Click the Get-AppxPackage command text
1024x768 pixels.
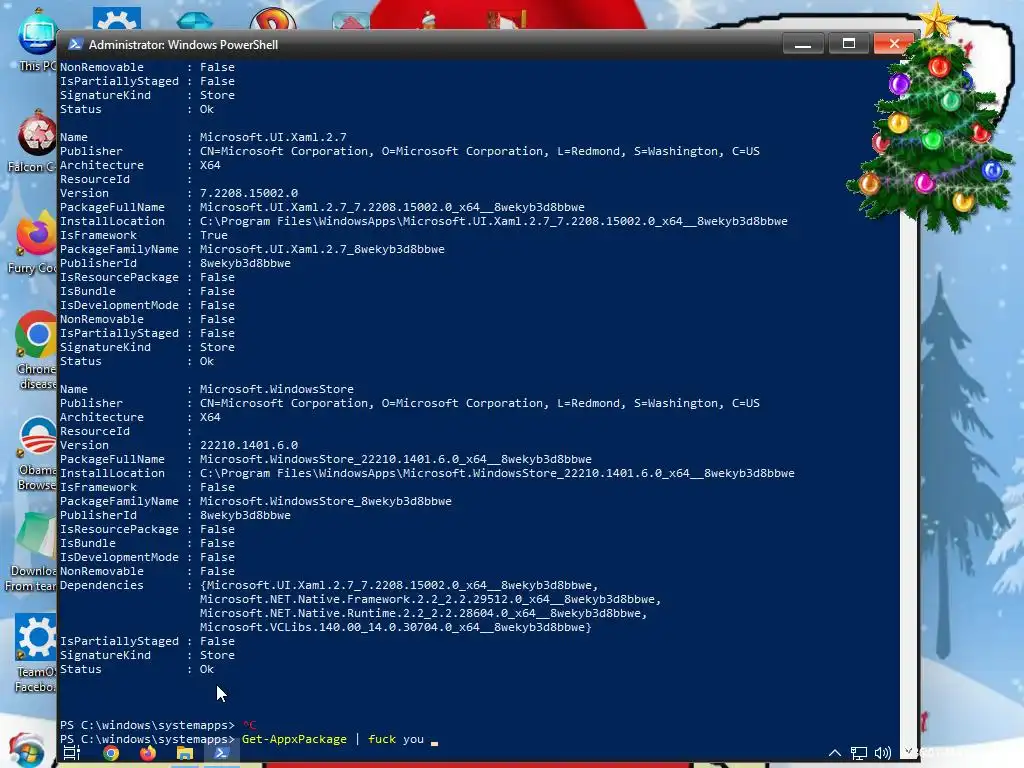295,739
